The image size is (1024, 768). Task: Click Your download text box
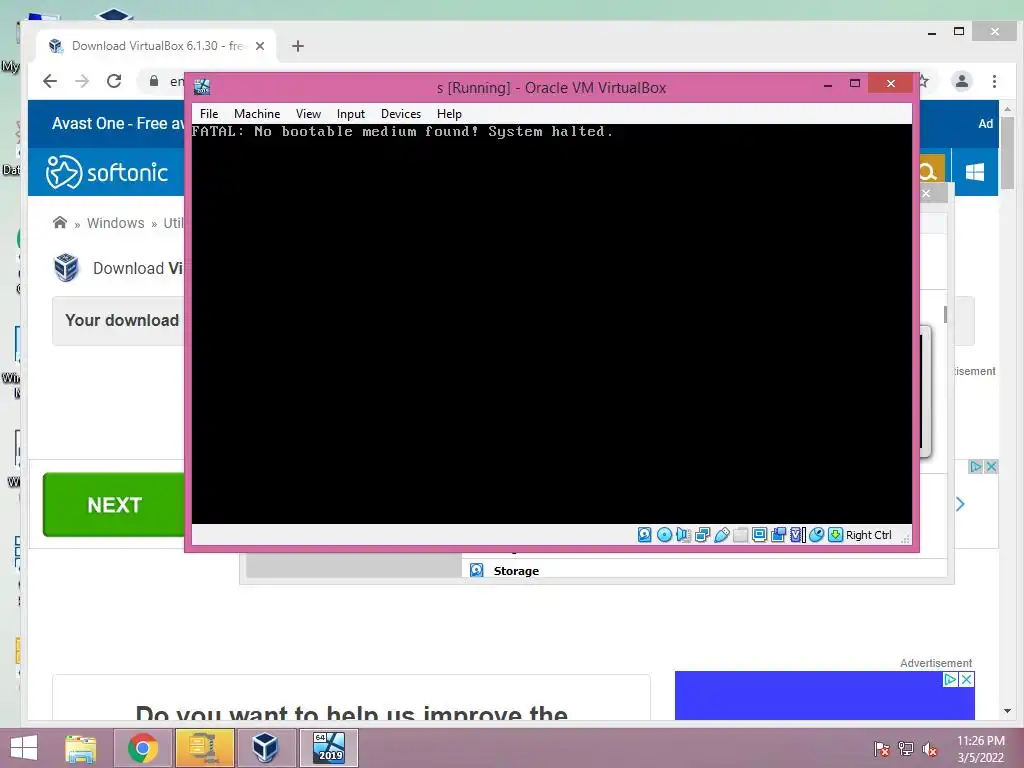tap(119, 321)
